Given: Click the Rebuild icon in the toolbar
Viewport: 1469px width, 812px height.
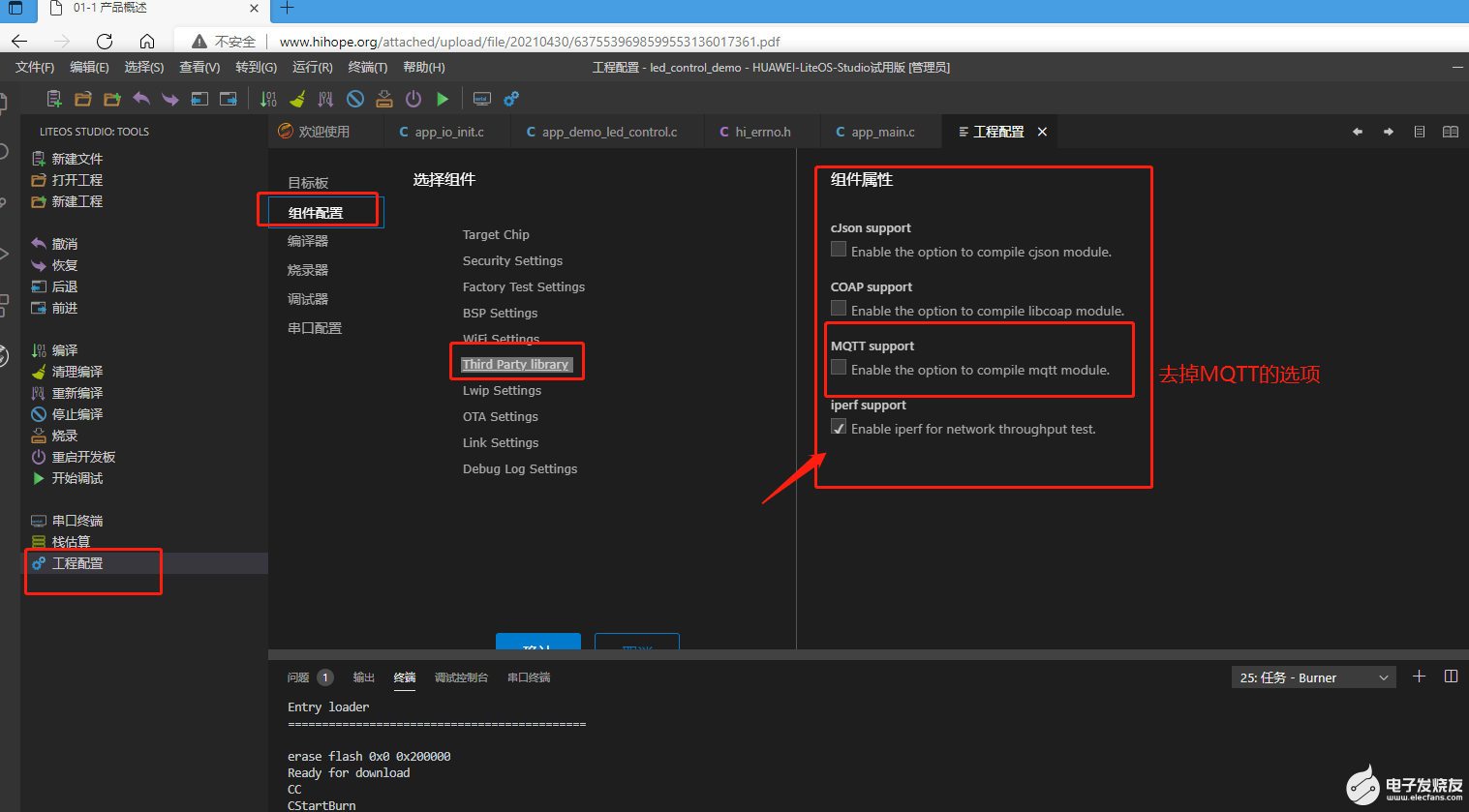Looking at the screenshot, I should point(325,99).
